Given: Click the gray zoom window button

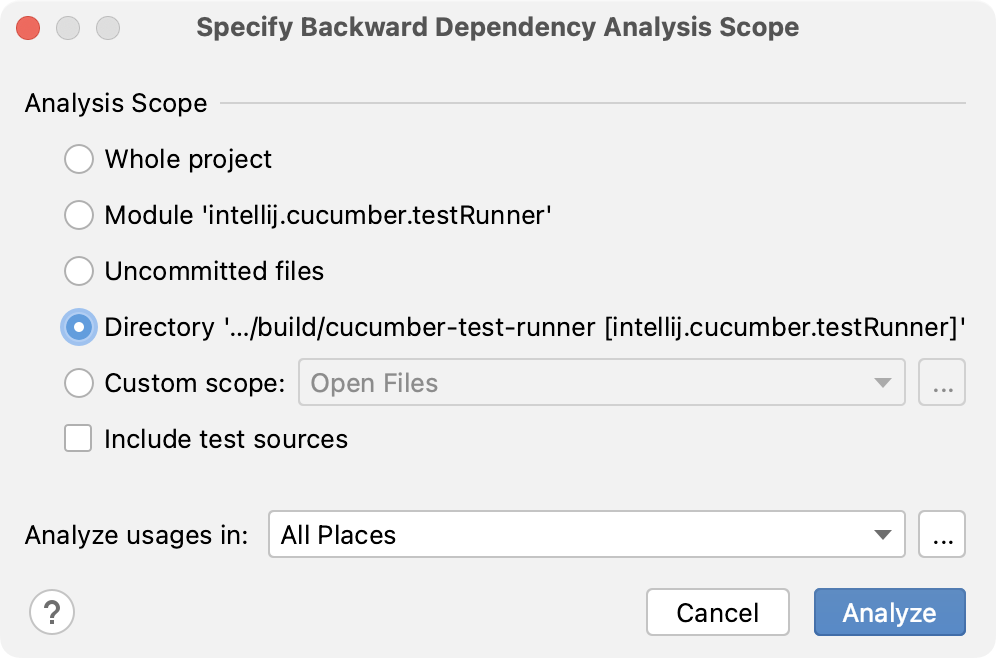Looking at the screenshot, I should [x=108, y=28].
